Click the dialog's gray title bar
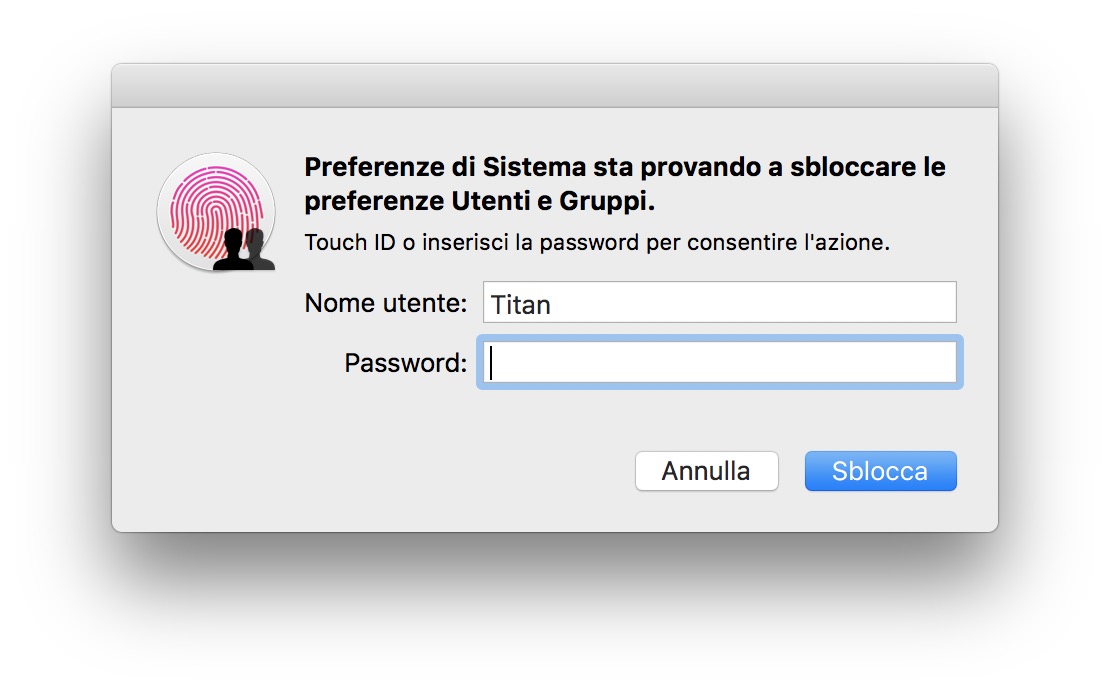The height and width of the screenshot is (692, 1110). [x=555, y=86]
